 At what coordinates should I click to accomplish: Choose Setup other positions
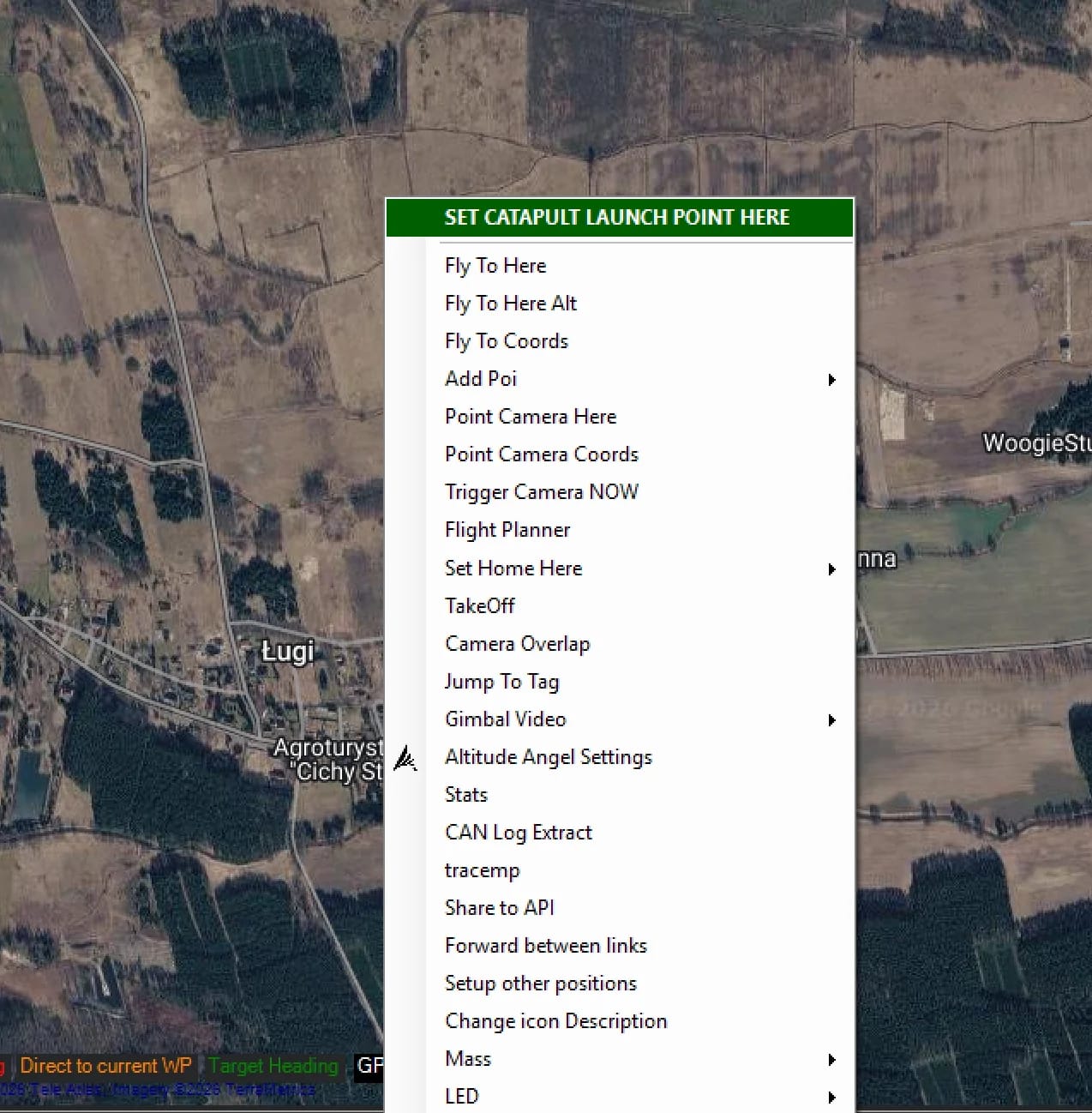619,983
